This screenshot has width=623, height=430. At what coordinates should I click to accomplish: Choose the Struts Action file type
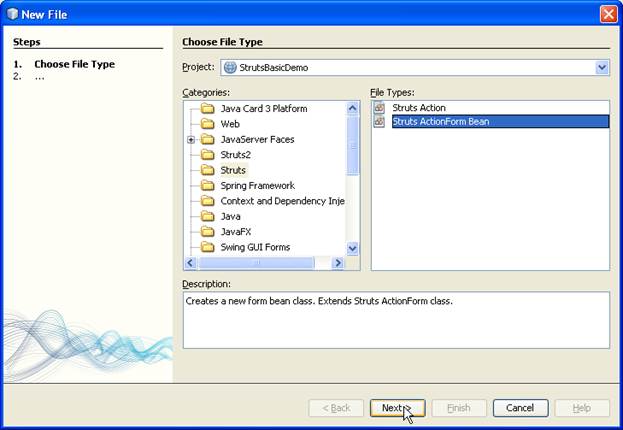419,108
